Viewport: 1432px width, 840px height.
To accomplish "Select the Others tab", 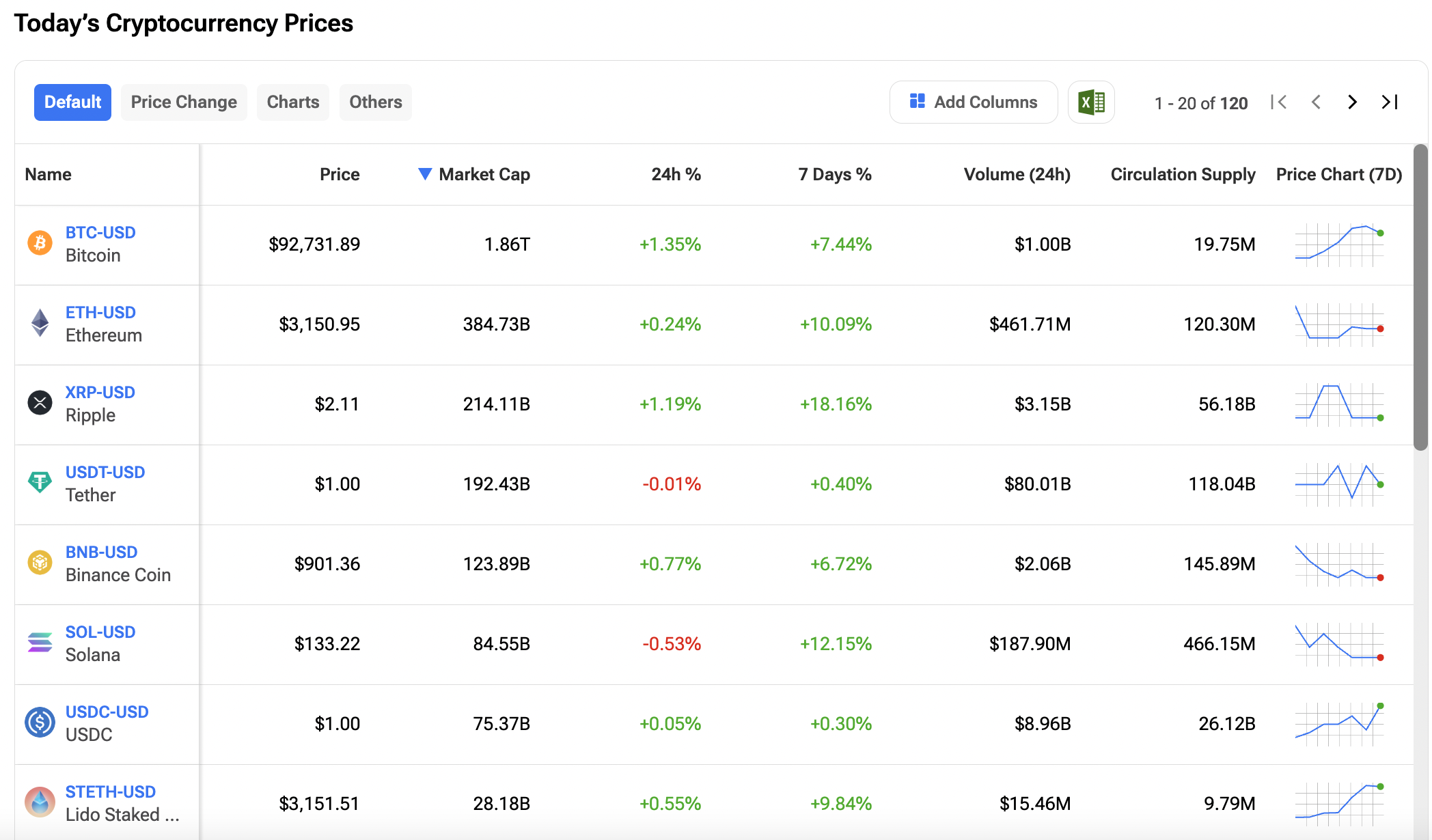I will pyautogui.click(x=375, y=102).
